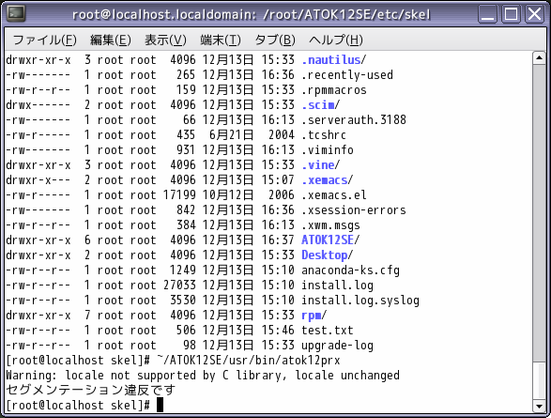
Task: Click the .nautilus/ directory name
Action: (x=333, y=60)
